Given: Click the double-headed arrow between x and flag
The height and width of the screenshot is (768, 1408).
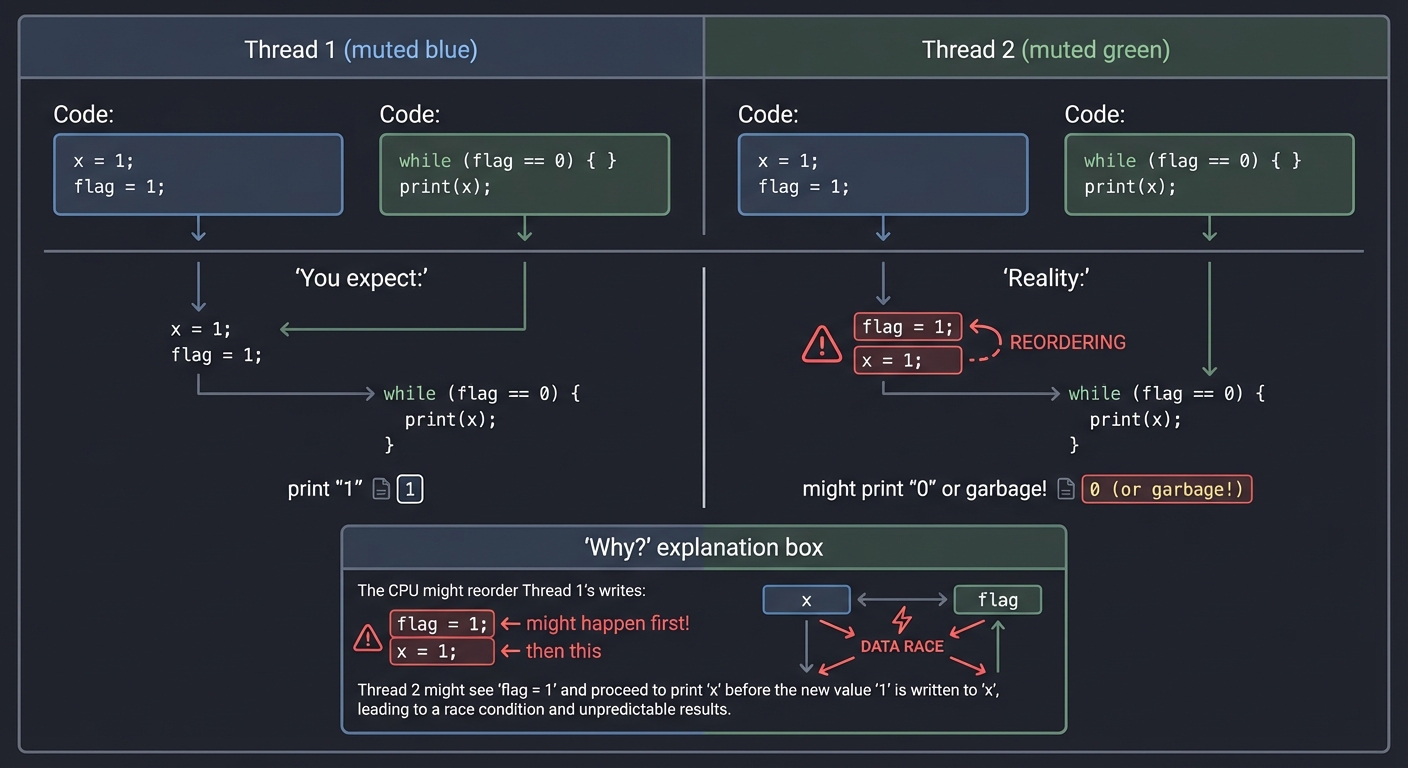Looking at the screenshot, I should tap(902, 599).
